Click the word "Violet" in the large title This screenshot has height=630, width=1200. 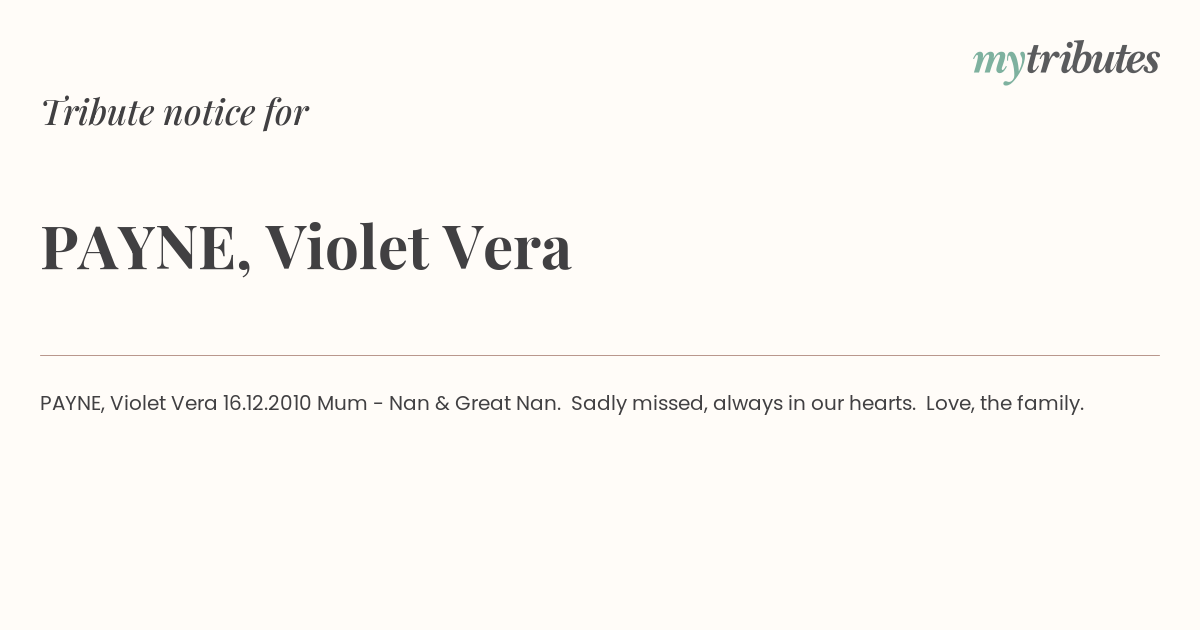pos(347,247)
